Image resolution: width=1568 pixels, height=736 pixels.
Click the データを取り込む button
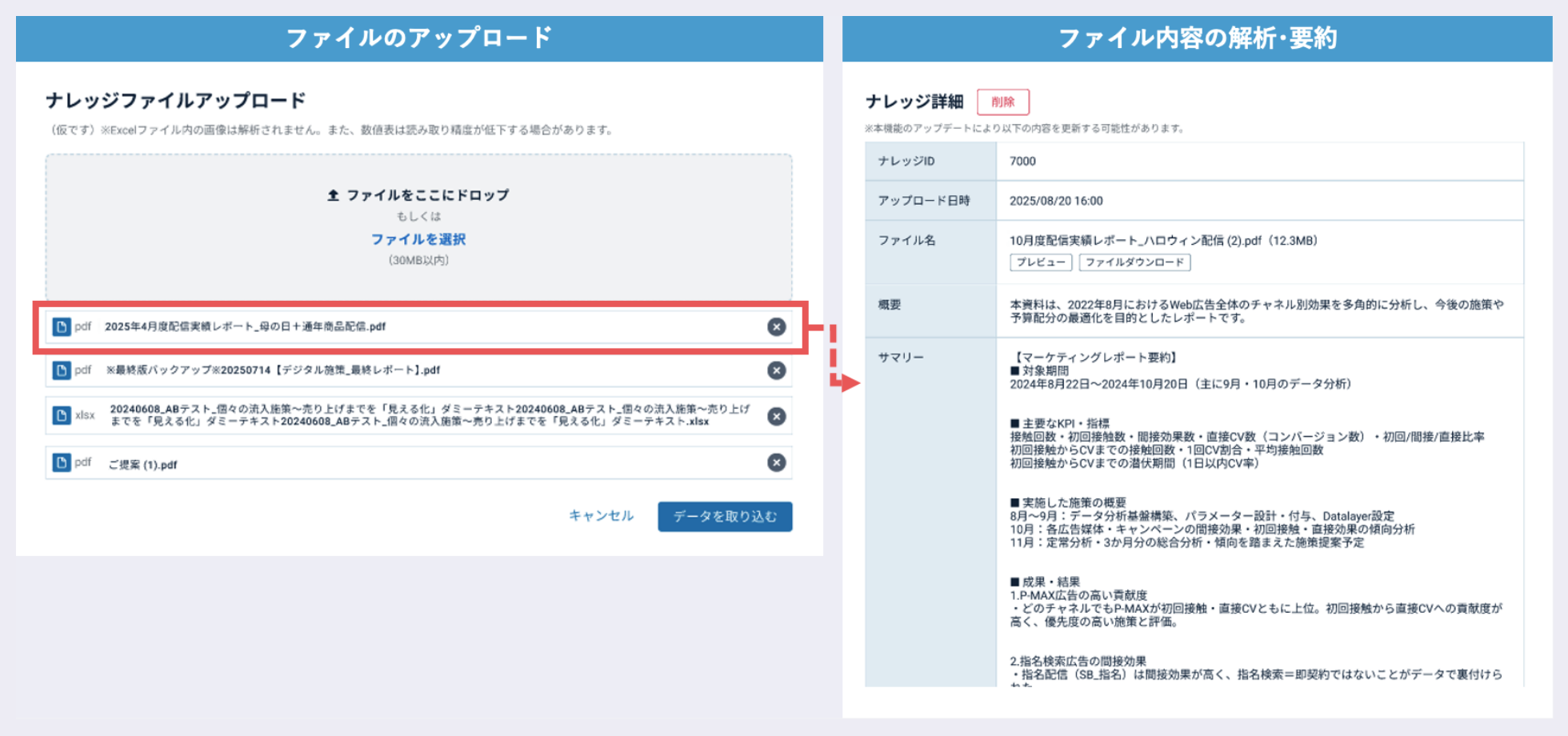(x=725, y=517)
